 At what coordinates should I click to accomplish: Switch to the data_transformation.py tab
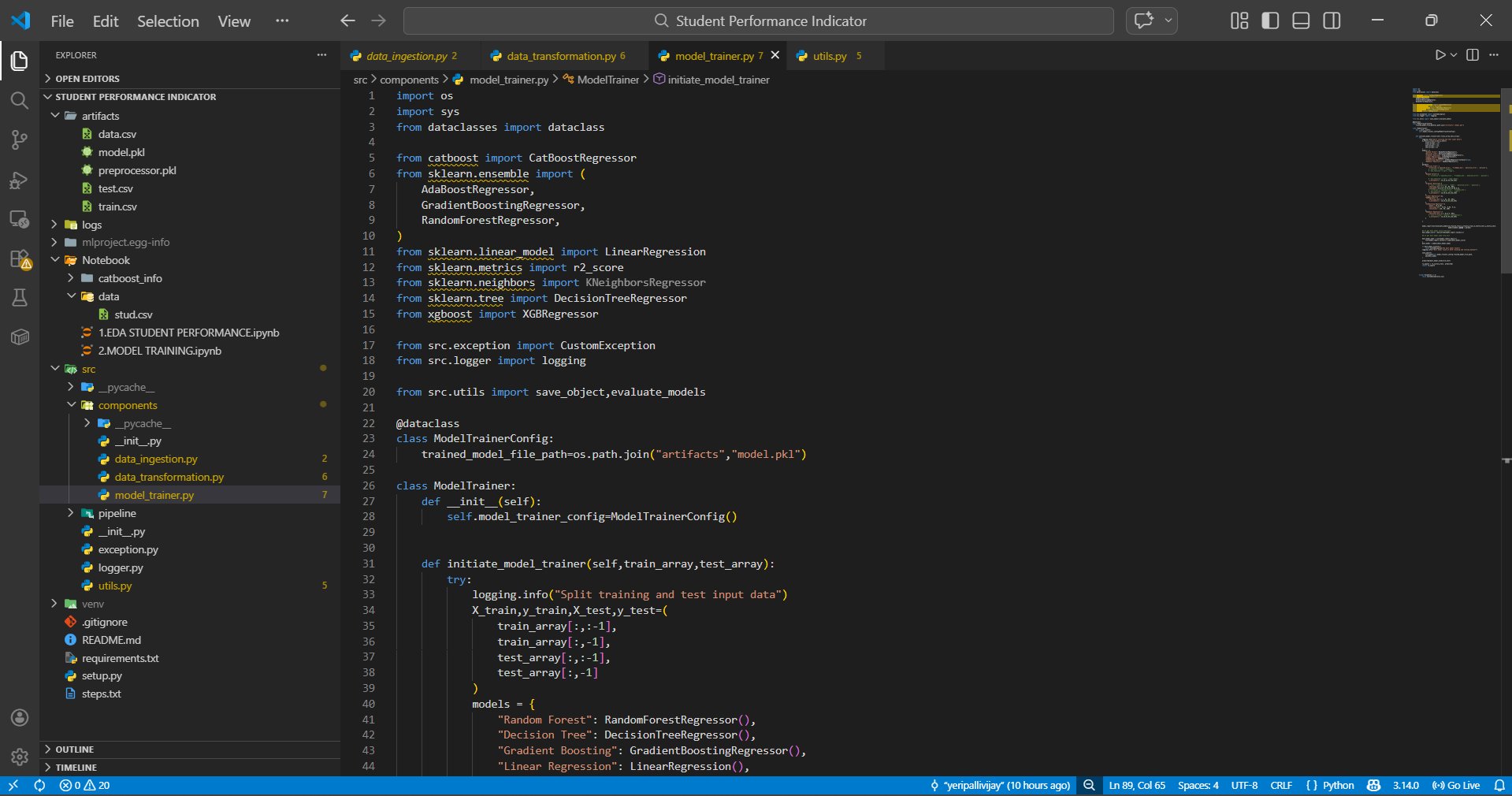pyautogui.click(x=561, y=56)
